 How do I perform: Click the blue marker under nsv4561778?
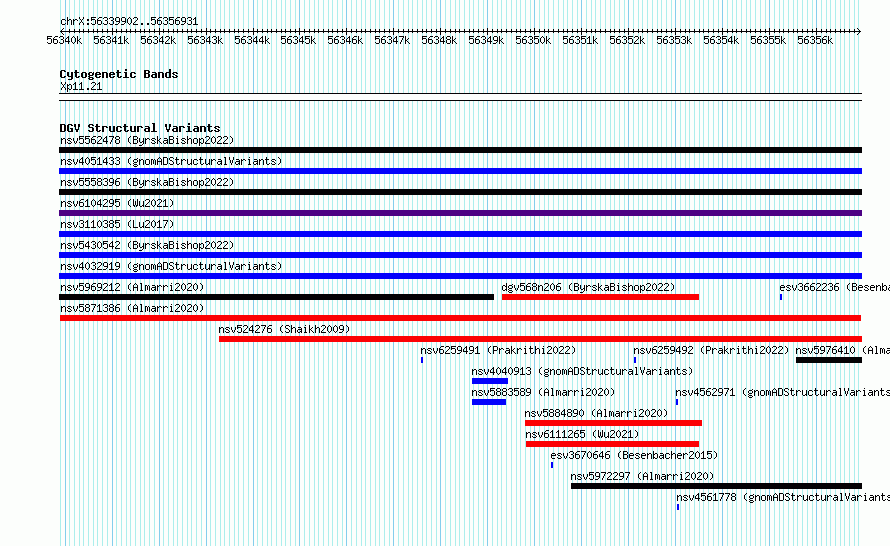pos(678,507)
